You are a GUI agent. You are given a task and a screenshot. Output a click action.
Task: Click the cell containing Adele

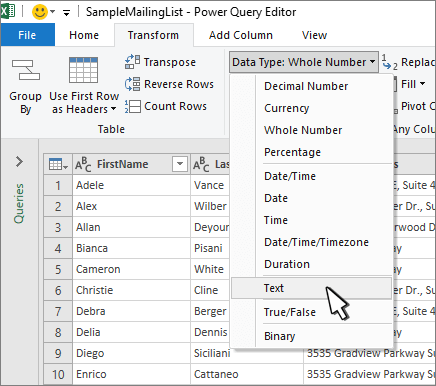[x=131, y=185]
